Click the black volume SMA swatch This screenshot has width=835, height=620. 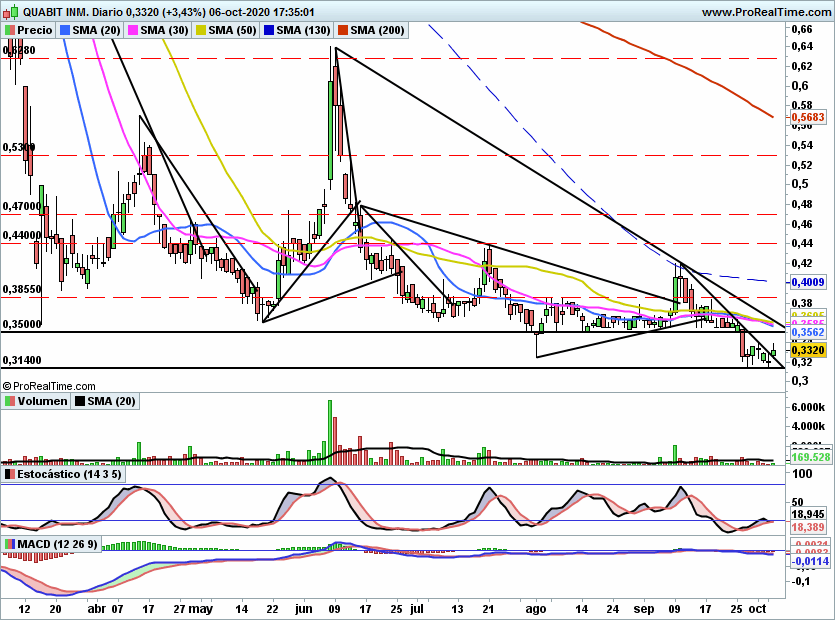(x=80, y=401)
